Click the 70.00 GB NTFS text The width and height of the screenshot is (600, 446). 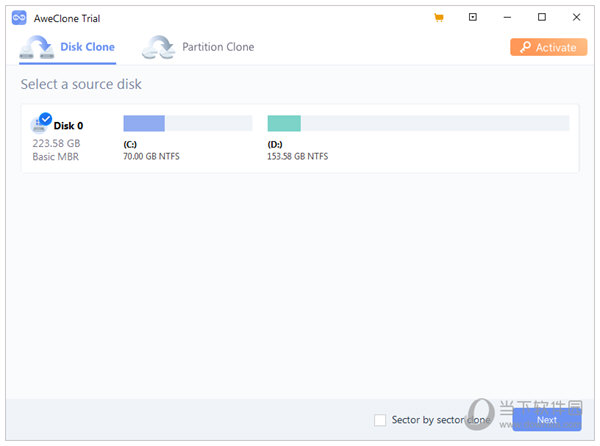[151, 156]
